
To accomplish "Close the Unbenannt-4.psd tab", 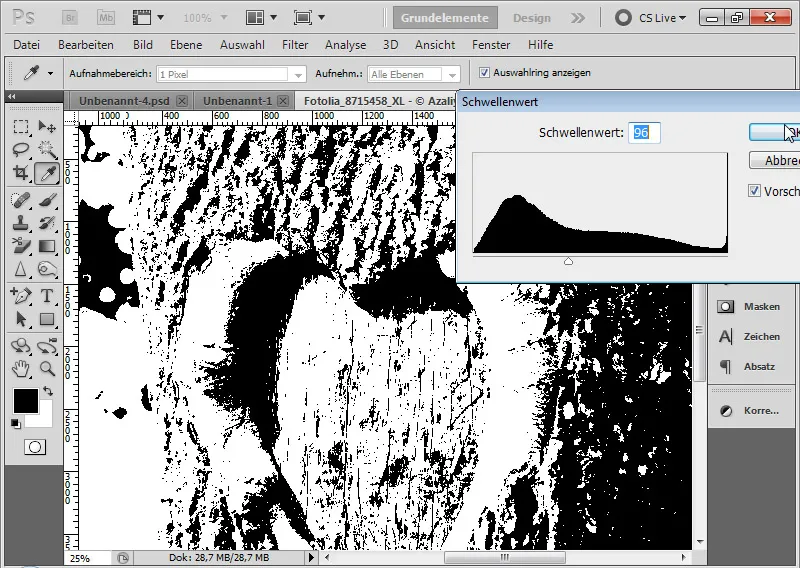I will (182, 101).
